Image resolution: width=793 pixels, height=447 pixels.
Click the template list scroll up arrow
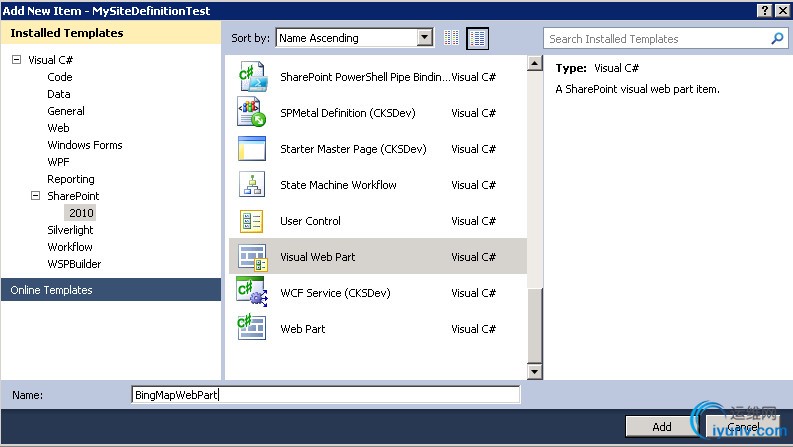pyautogui.click(x=535, y=63)
